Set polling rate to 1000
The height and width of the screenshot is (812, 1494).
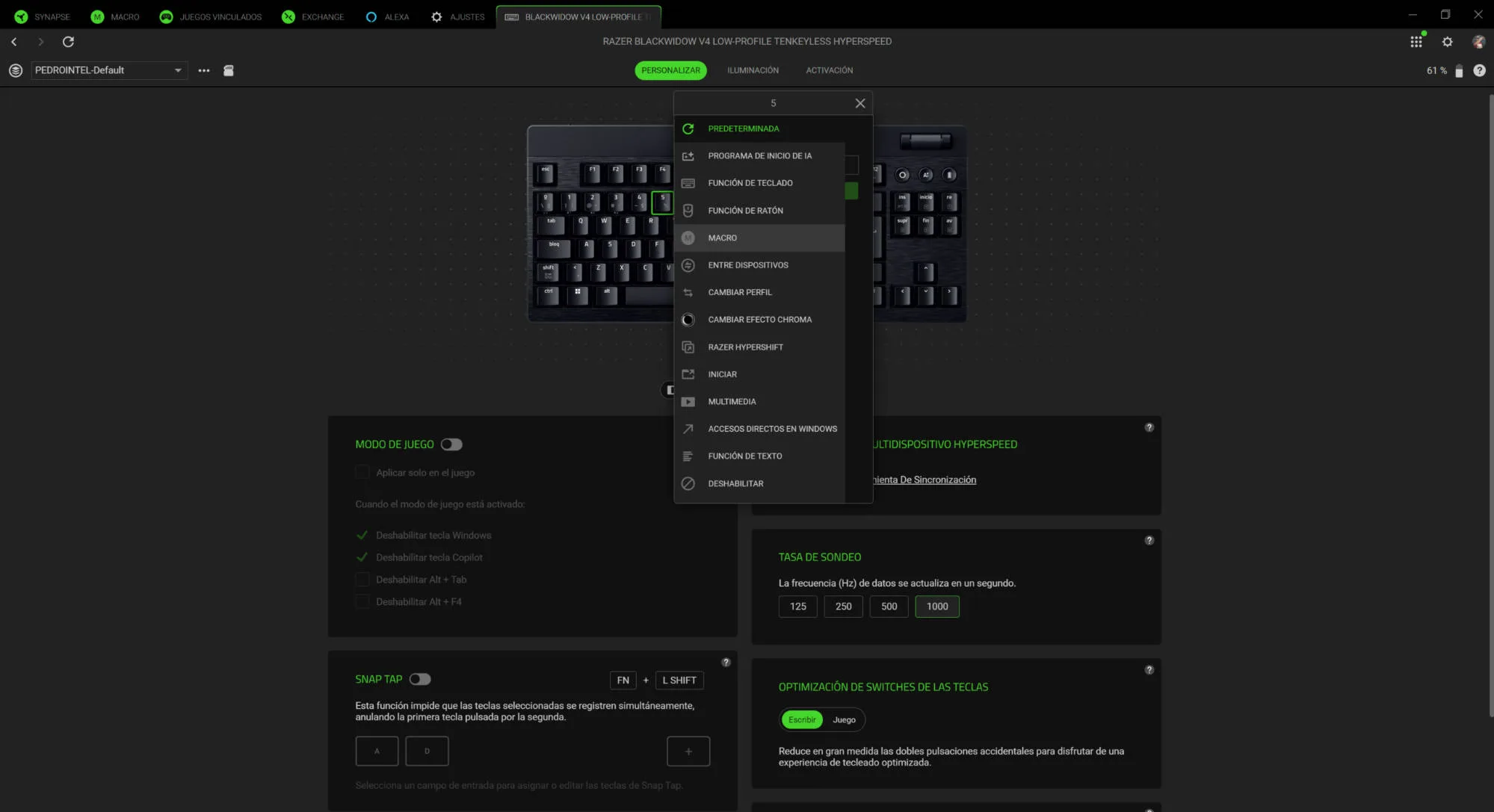click(x=937, y=607)
